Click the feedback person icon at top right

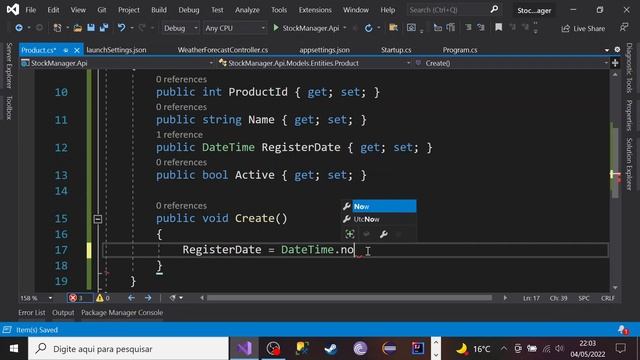pos(624,27)
